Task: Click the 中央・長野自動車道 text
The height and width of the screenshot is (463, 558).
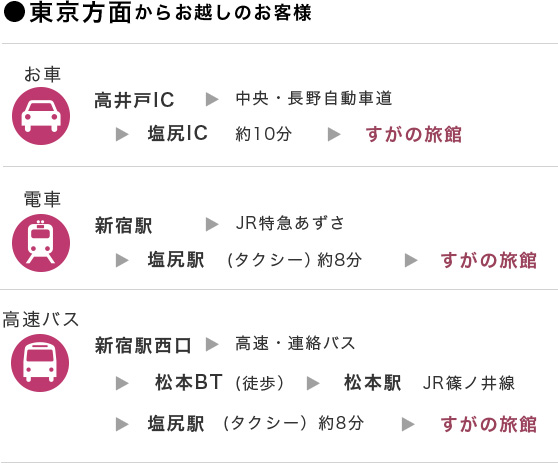Action: click(x=314, y=99)
